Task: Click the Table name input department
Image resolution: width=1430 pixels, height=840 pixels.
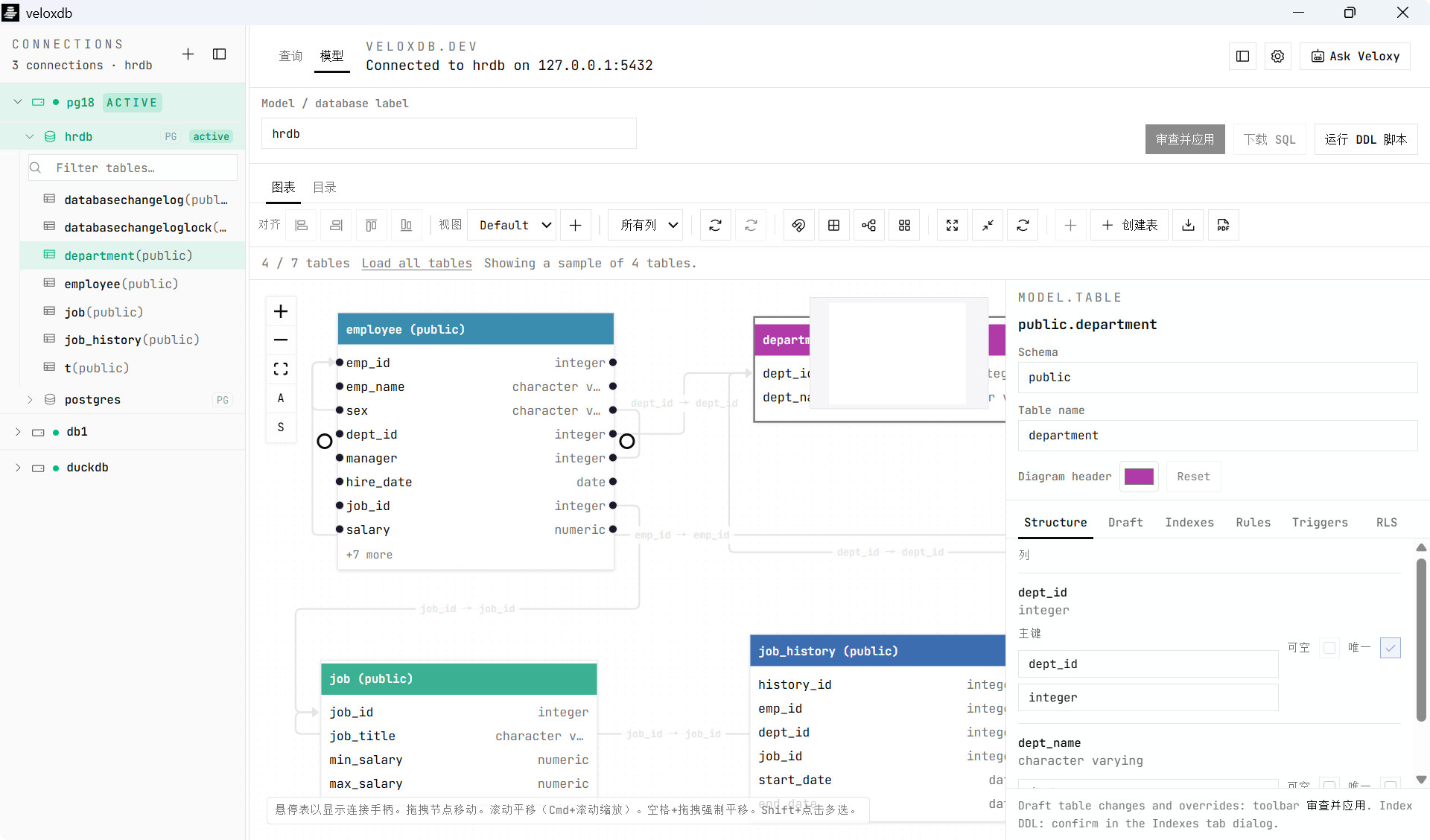Action: 1218,436
